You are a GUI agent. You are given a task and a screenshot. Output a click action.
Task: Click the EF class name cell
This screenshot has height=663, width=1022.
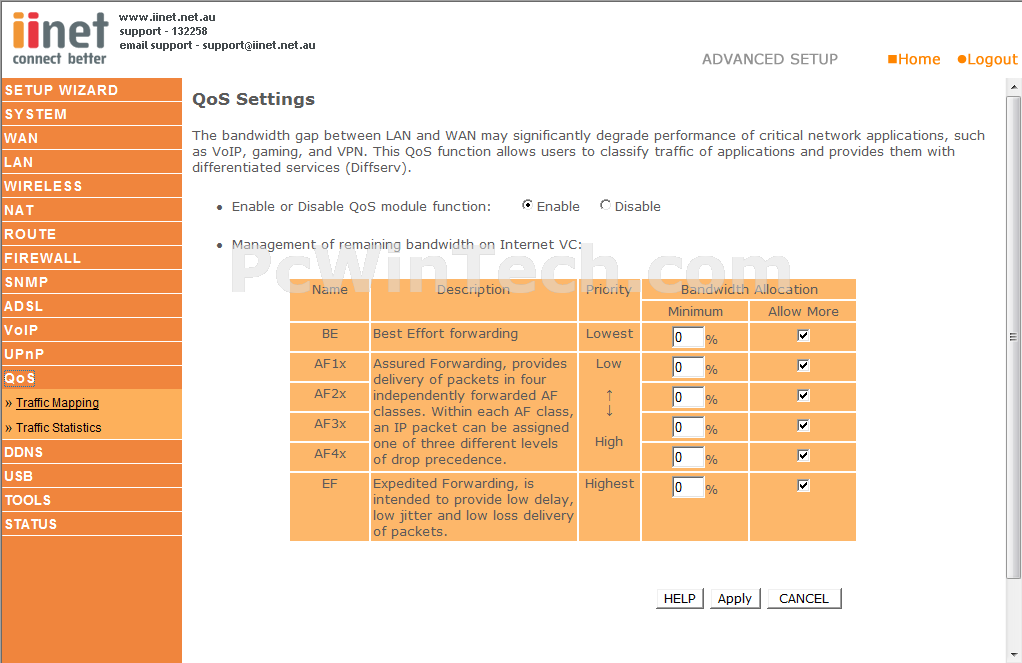(x=330, y=507)
